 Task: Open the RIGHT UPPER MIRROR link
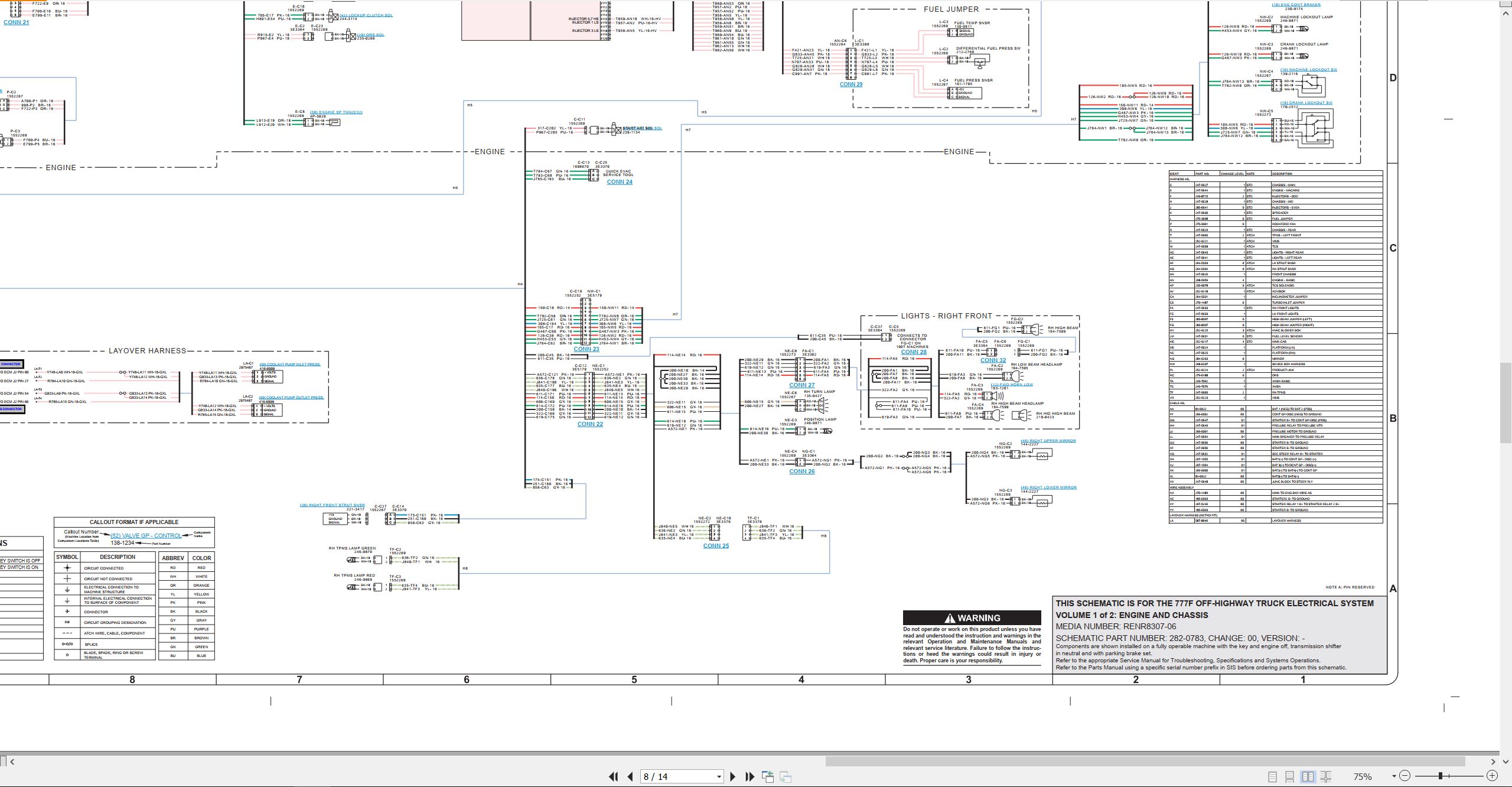click(1048, 441)
